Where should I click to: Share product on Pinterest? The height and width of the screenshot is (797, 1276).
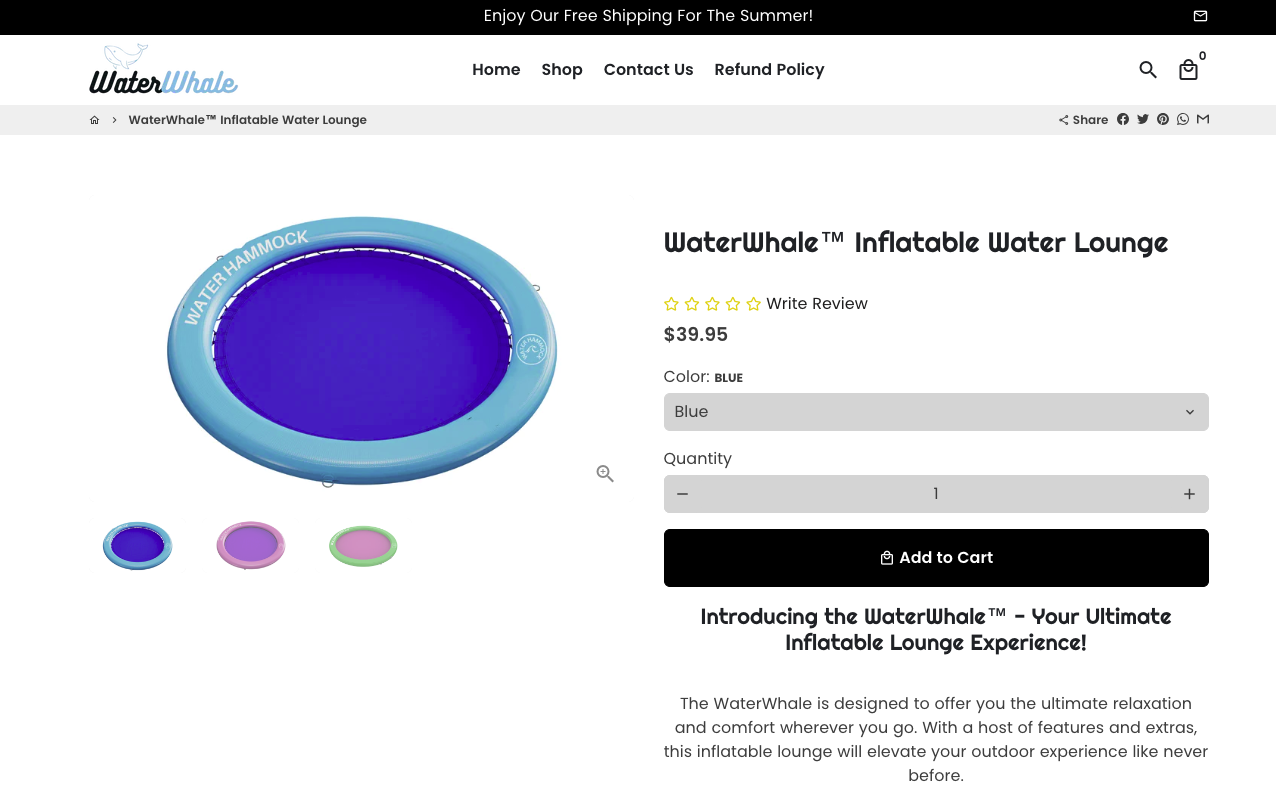[1163, 119]
